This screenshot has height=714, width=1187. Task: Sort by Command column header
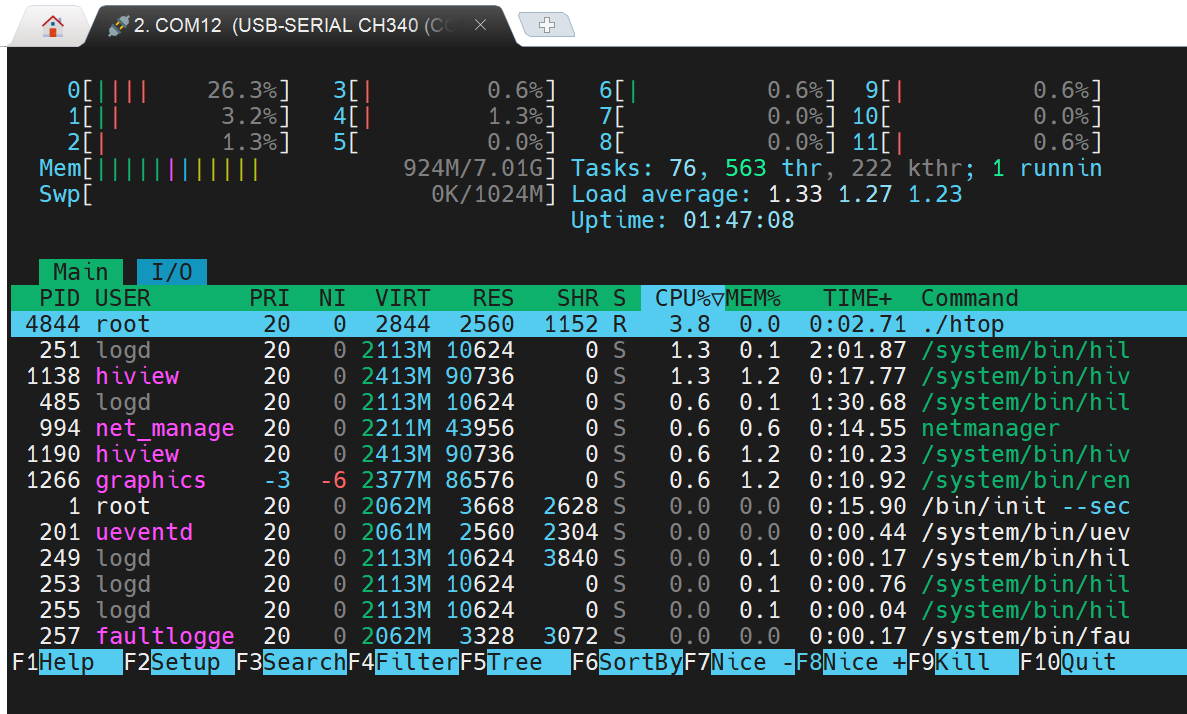pos(970,298)
